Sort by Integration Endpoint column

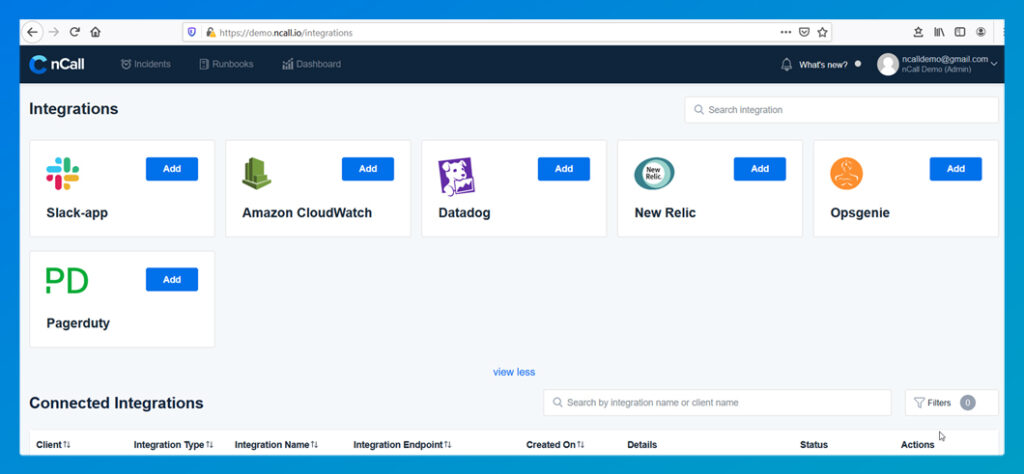[402, 445]
